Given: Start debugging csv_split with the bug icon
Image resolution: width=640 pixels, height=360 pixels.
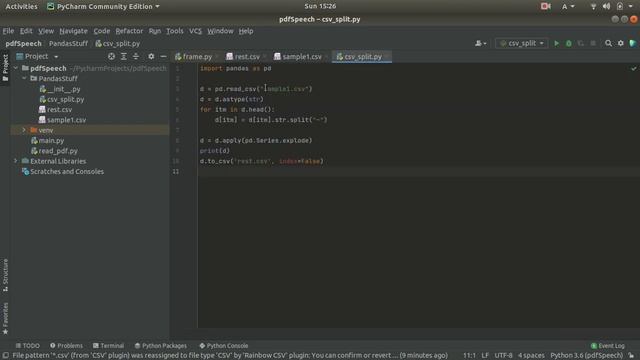Looking at the screenshot, I should point(569,43).
